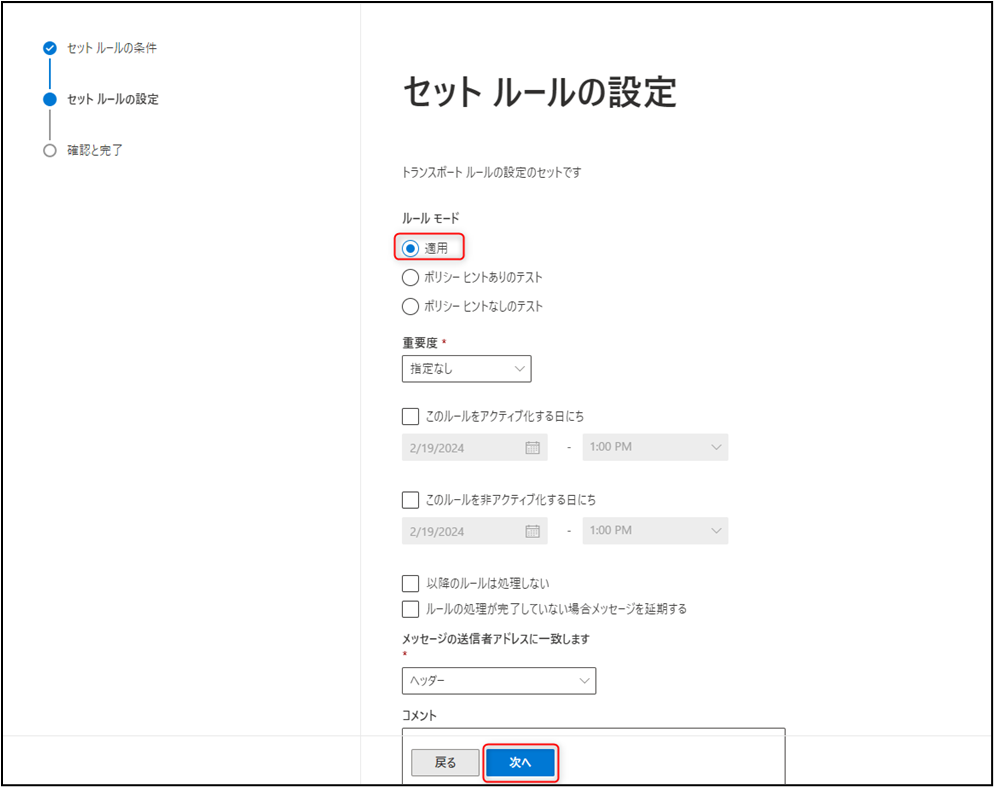Select the 適用 rule mode option
The width and height of the screenshot is (994, 787).
coord(411,246)
